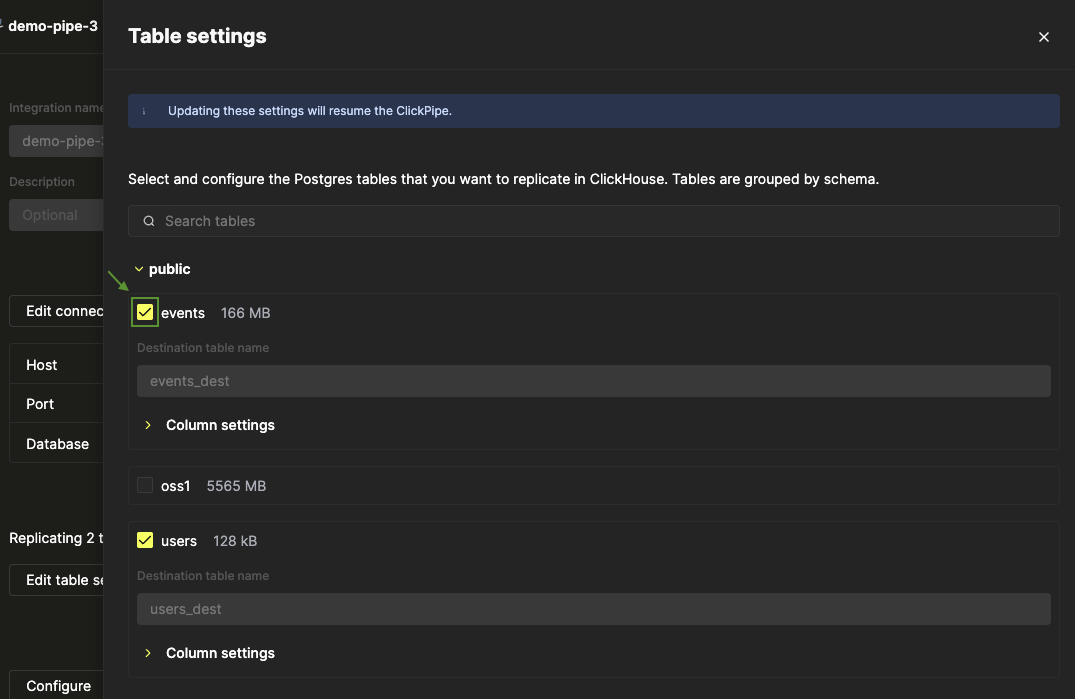Image resolution: width=1075 pixels, height=699 pixels.
Task: Click the Integration name field
Action: coord(56,141)
